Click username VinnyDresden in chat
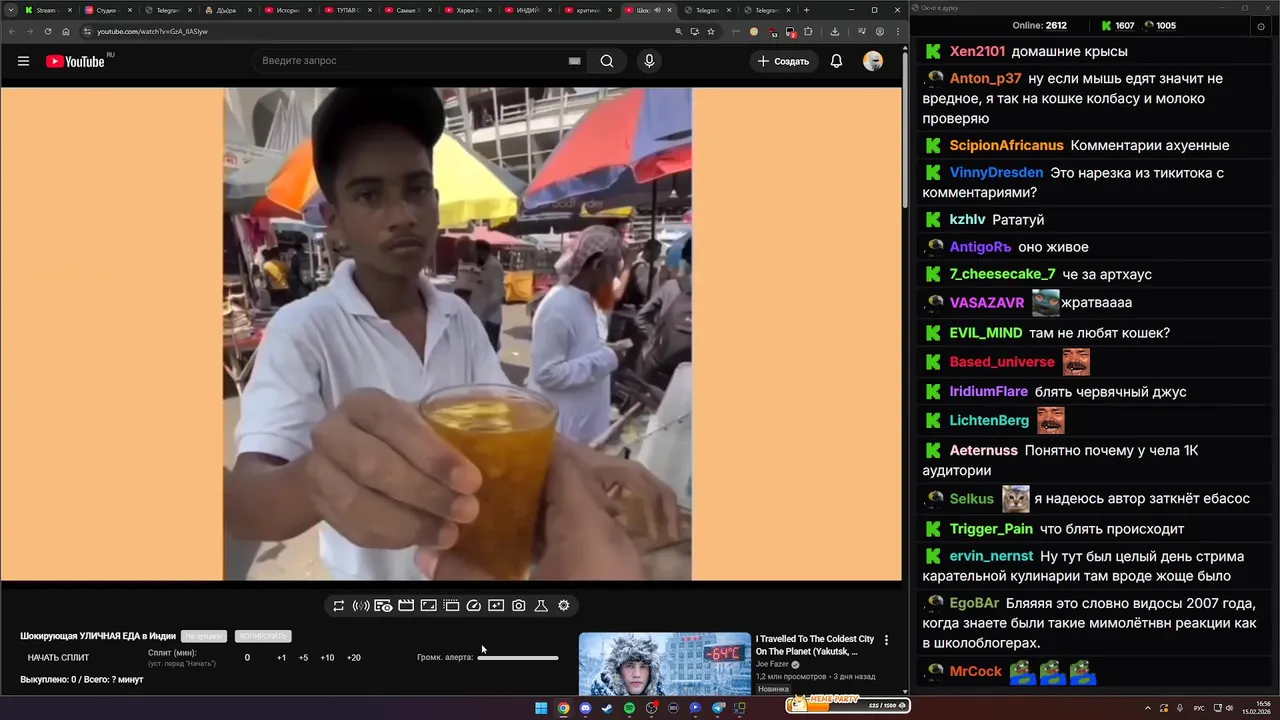The height and width of the screenshot is (720, 1280). pos(996,173)
